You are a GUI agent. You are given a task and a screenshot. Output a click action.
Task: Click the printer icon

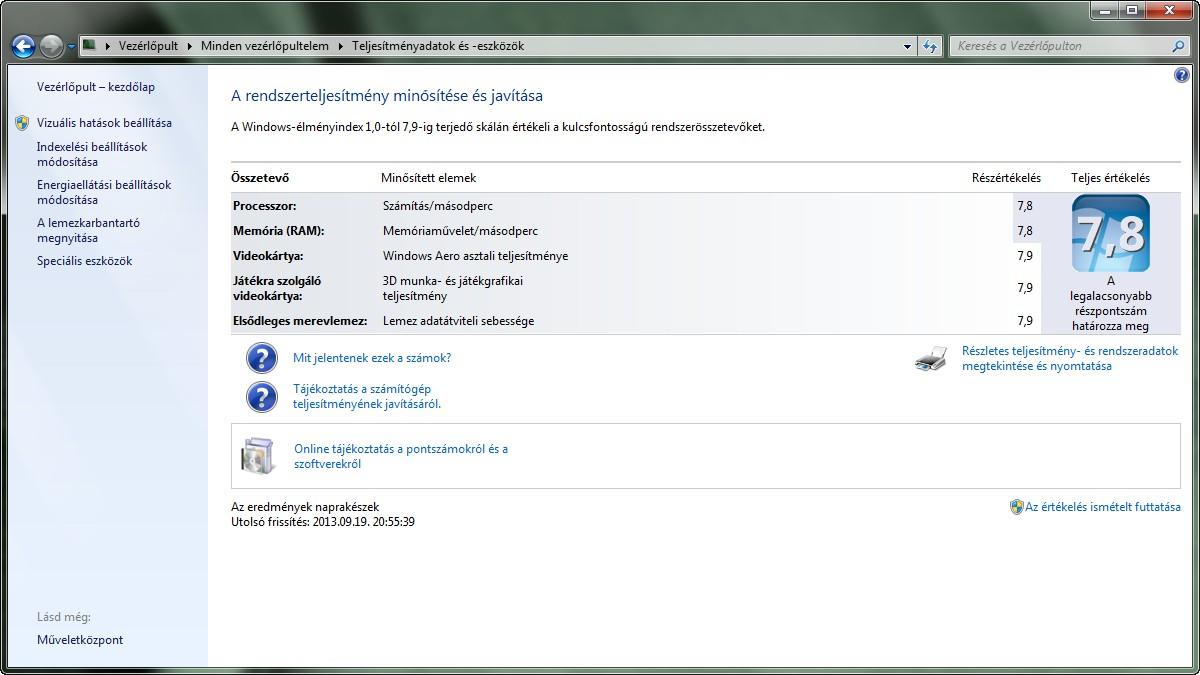931,359
